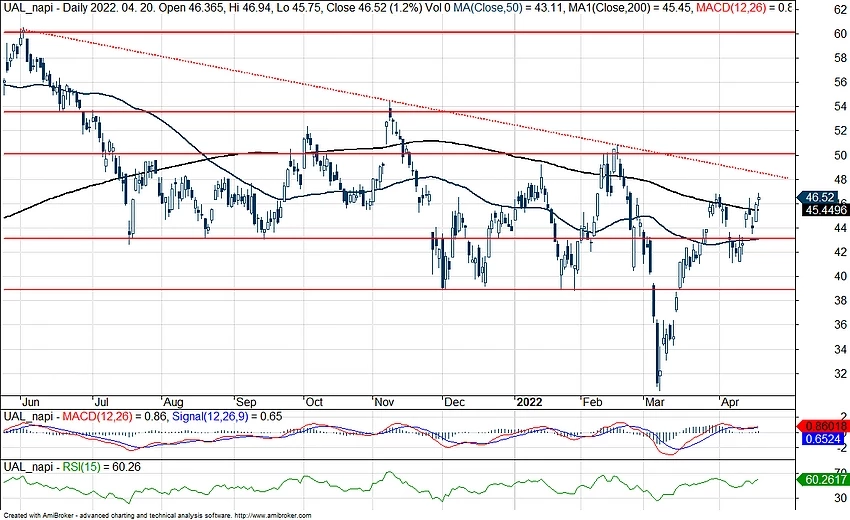Click the 54 price axis label
Viewport: 850px width, 520px height.
(840, 107)
